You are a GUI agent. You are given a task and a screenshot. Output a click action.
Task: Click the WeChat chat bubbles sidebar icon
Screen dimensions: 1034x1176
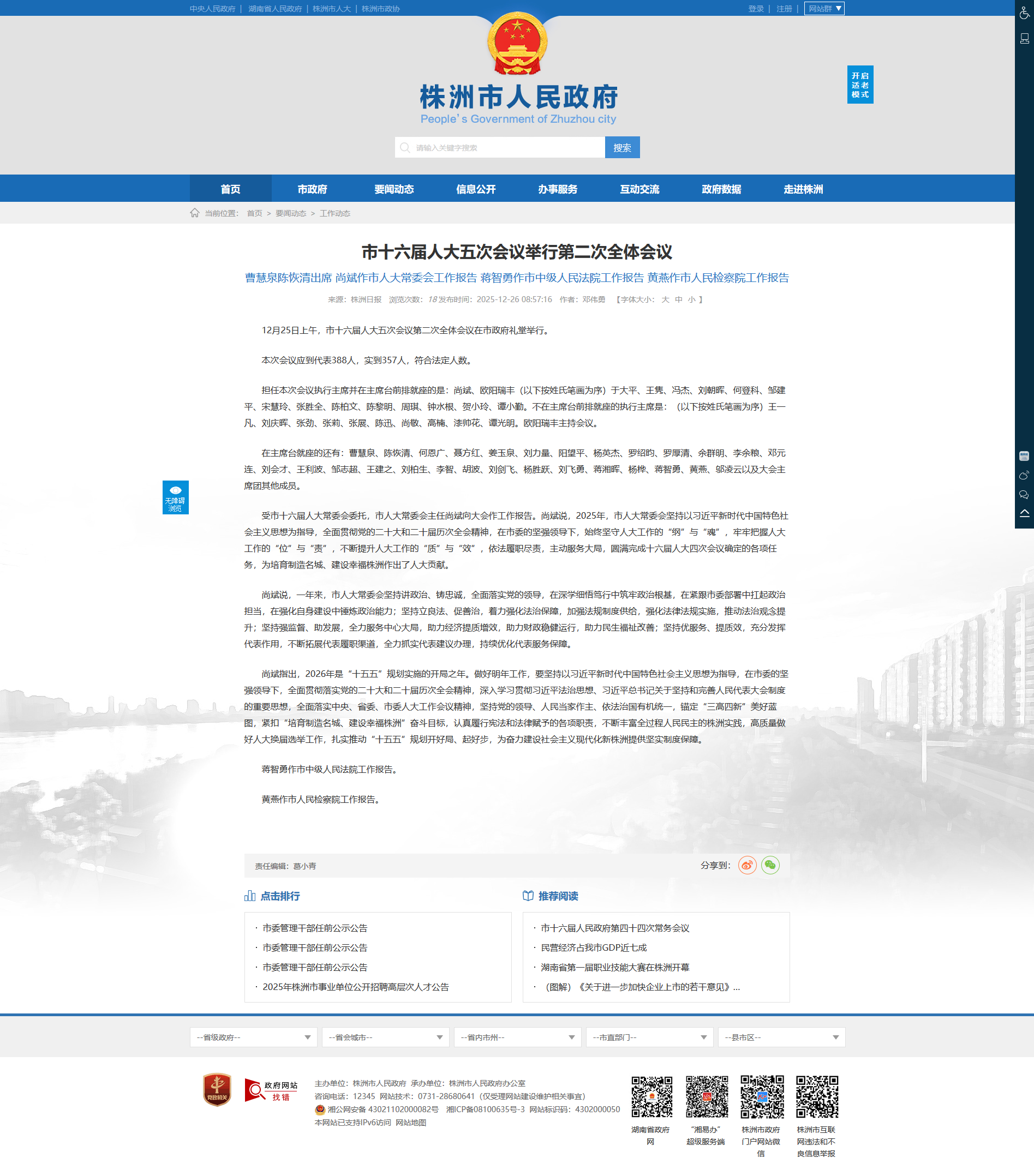[1024, 495]
